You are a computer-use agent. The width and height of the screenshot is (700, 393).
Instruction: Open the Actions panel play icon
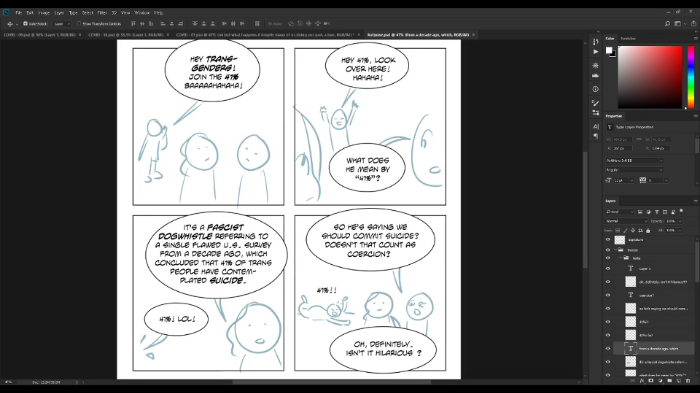click(596, 52)
